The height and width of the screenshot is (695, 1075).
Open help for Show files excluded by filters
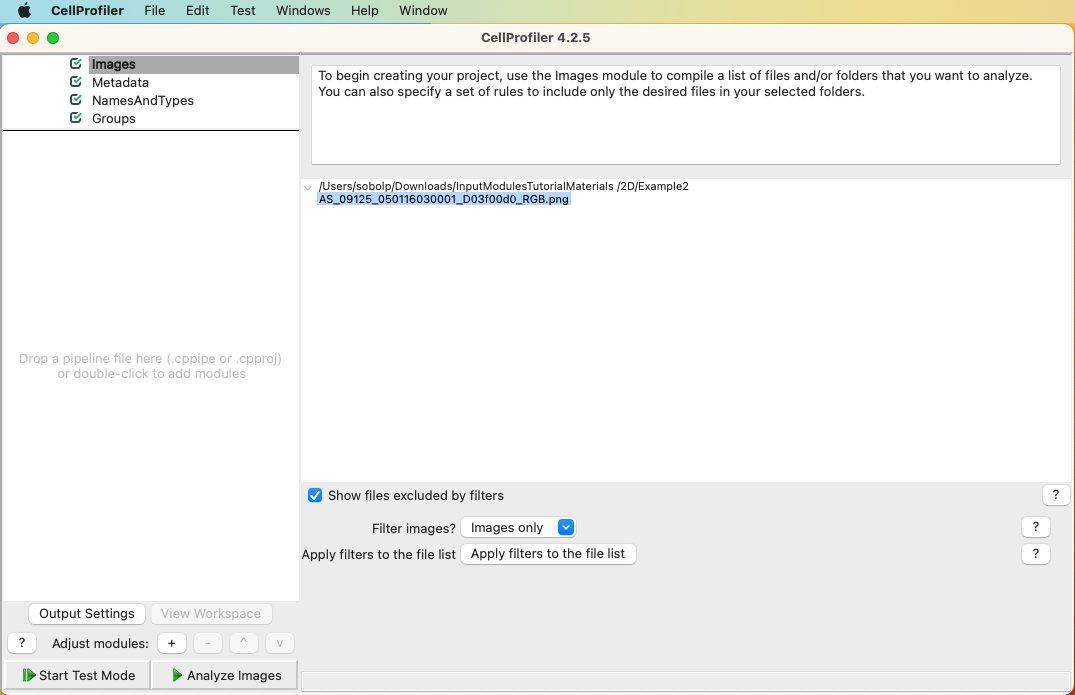pyautogui.click(x=1056, y=494)
